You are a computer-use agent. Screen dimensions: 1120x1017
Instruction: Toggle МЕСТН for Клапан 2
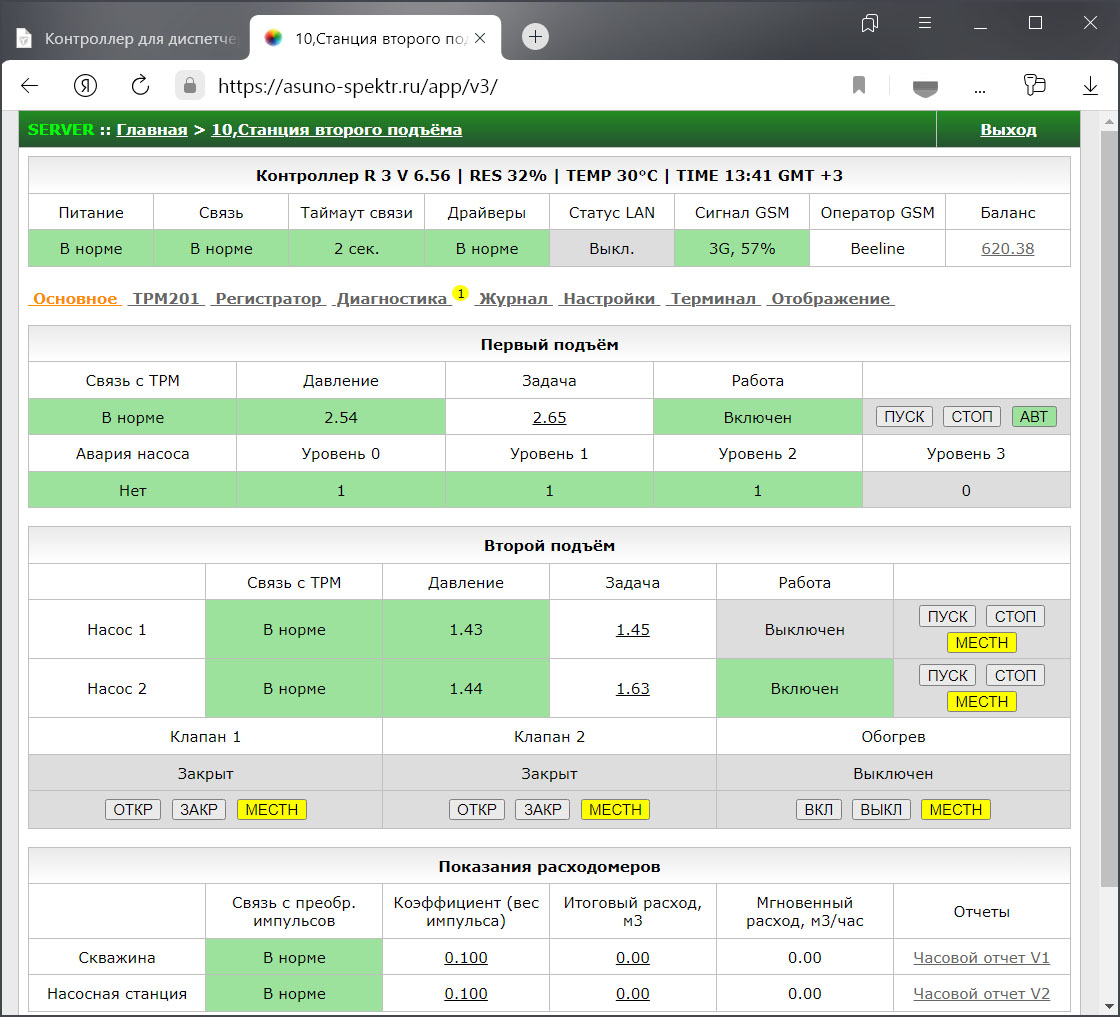pyautogui.click(x=615, y=810)
